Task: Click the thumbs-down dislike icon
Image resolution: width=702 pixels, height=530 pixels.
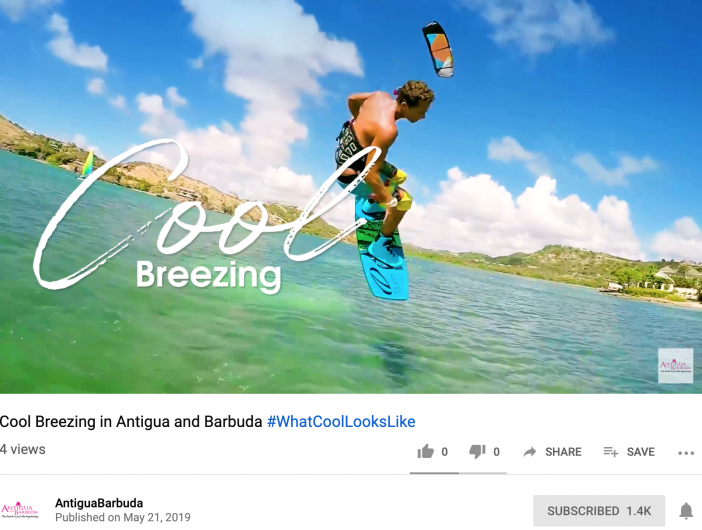Action: pyautogui.click(x=477, y=452)
